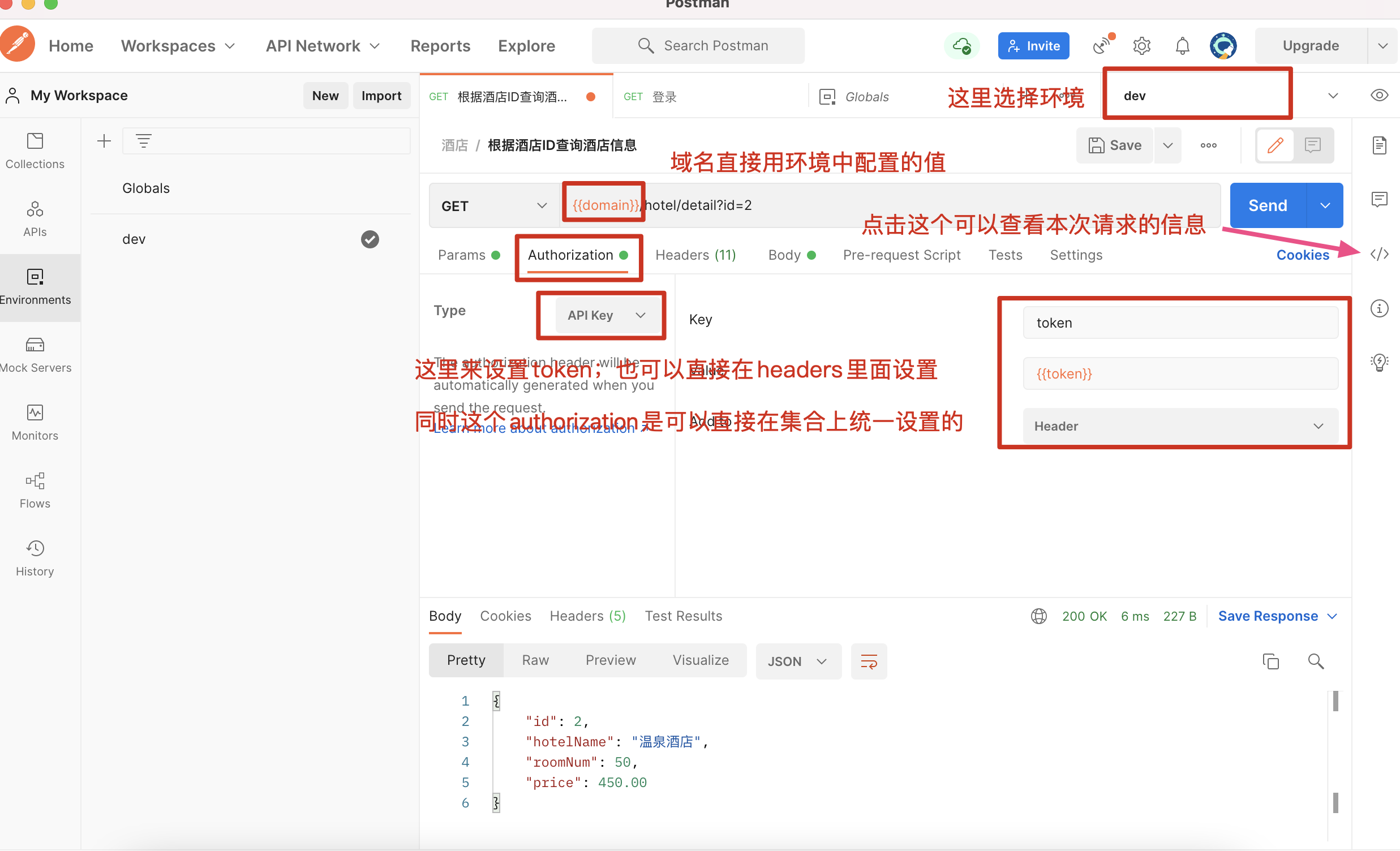Open the Monitors sidebar panel
This screenshot has width=1400, height=851.
pos(35,423)
